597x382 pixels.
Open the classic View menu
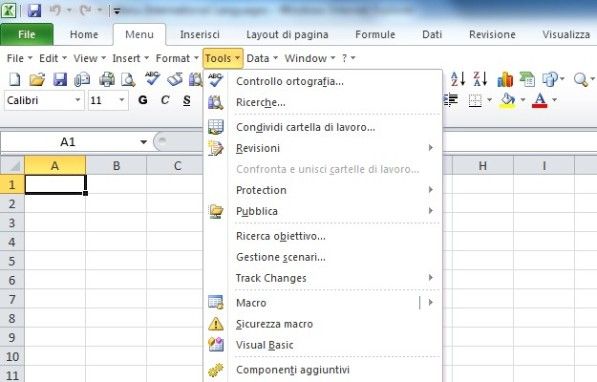89,58
